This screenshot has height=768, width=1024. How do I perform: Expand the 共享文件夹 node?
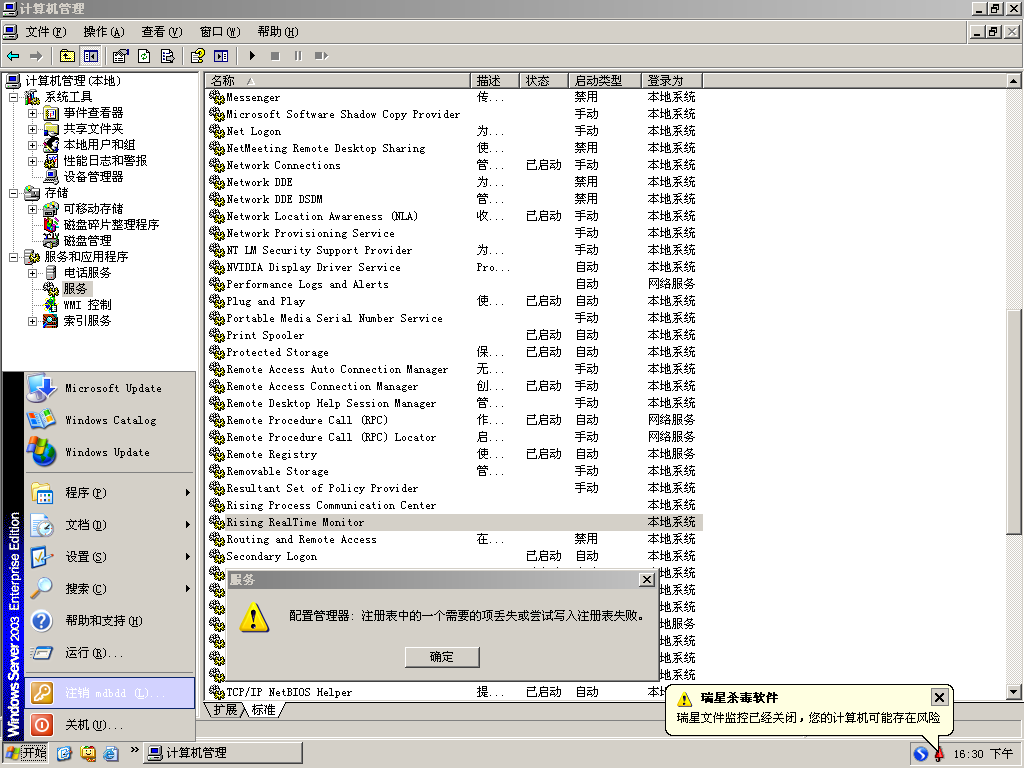[x=32, y=129]
